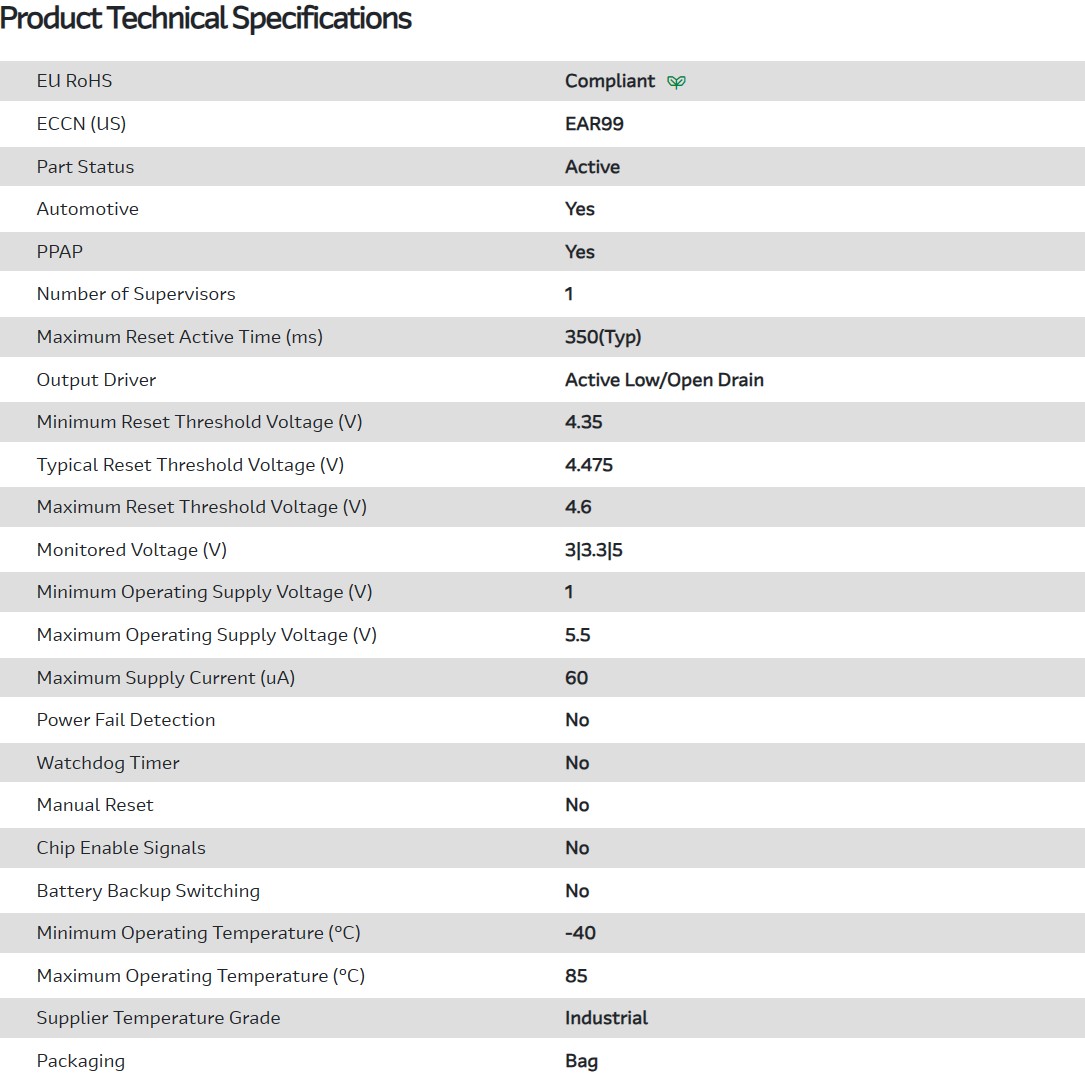The height and width of the screenshot is (1079, 1085).
Task: Click Active Low/Open Drain output driver value
Action: pyautogui.click(x=664, y=380)
